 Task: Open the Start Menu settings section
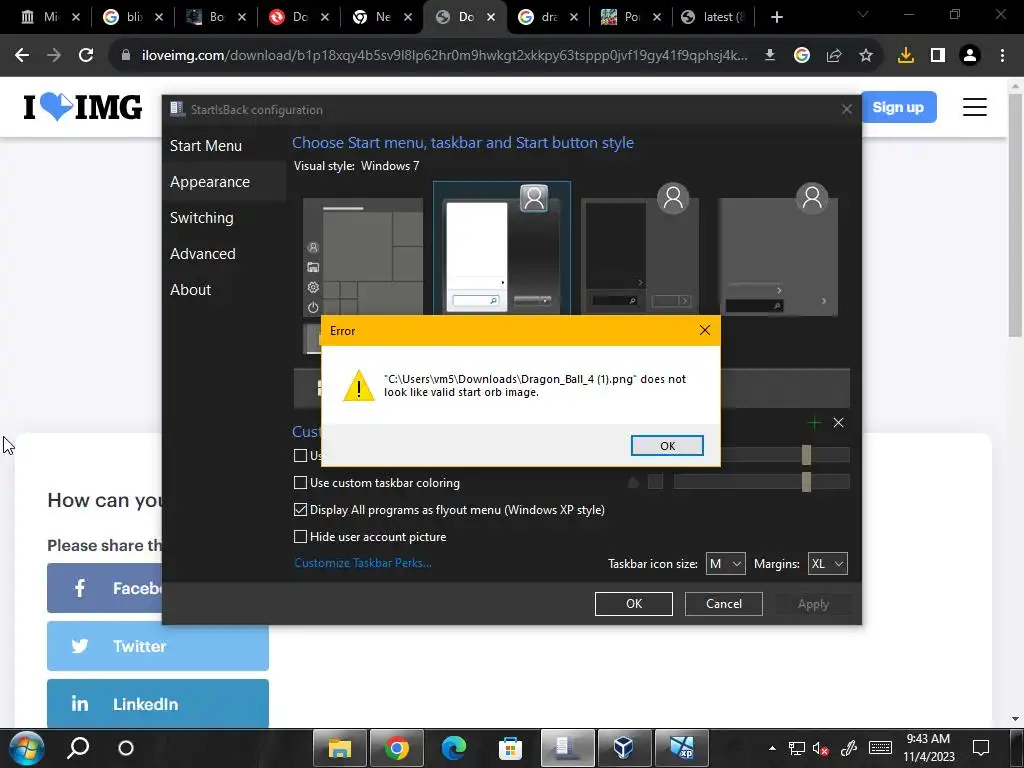[206, 146]
